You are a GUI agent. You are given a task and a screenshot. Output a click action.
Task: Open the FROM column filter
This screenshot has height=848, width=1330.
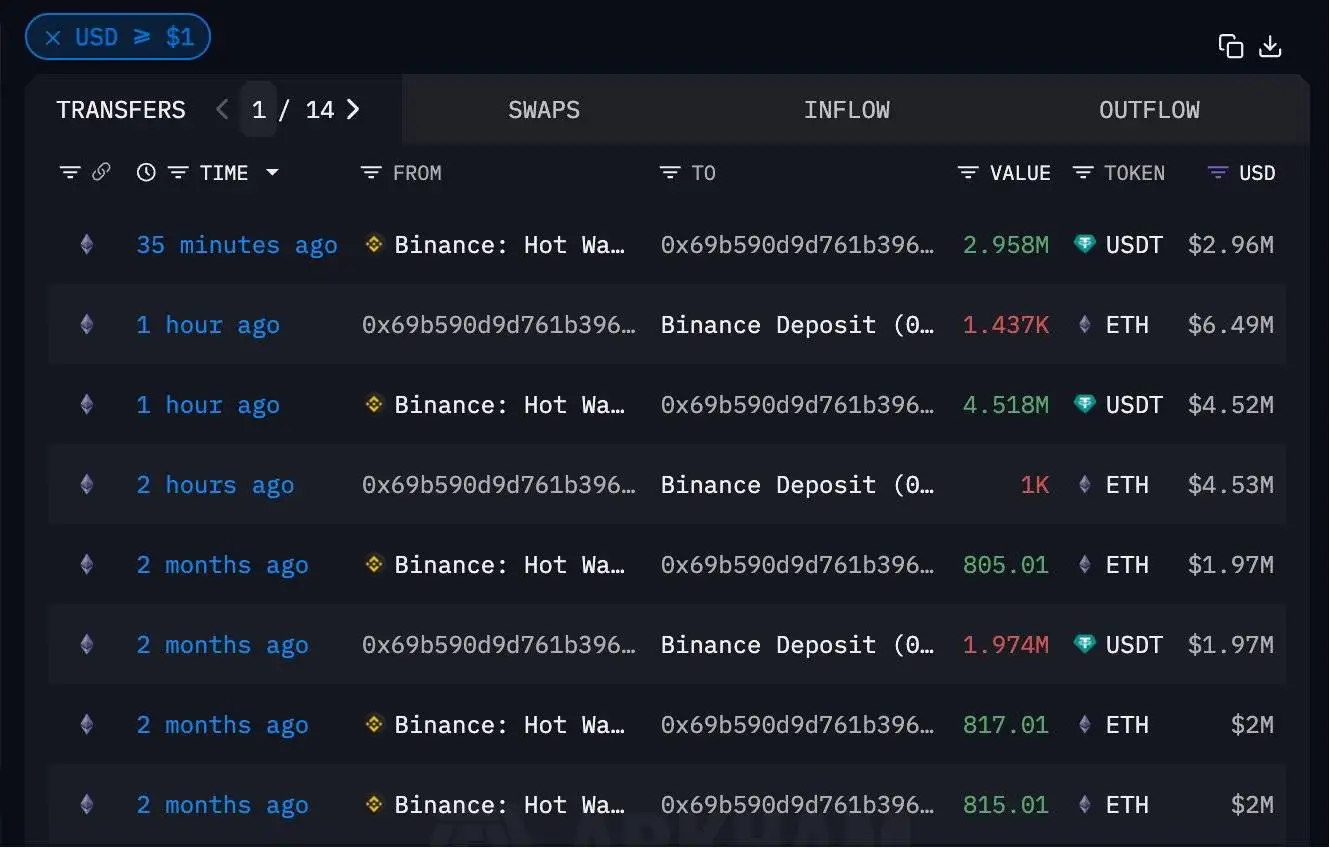tap(371, 173)
